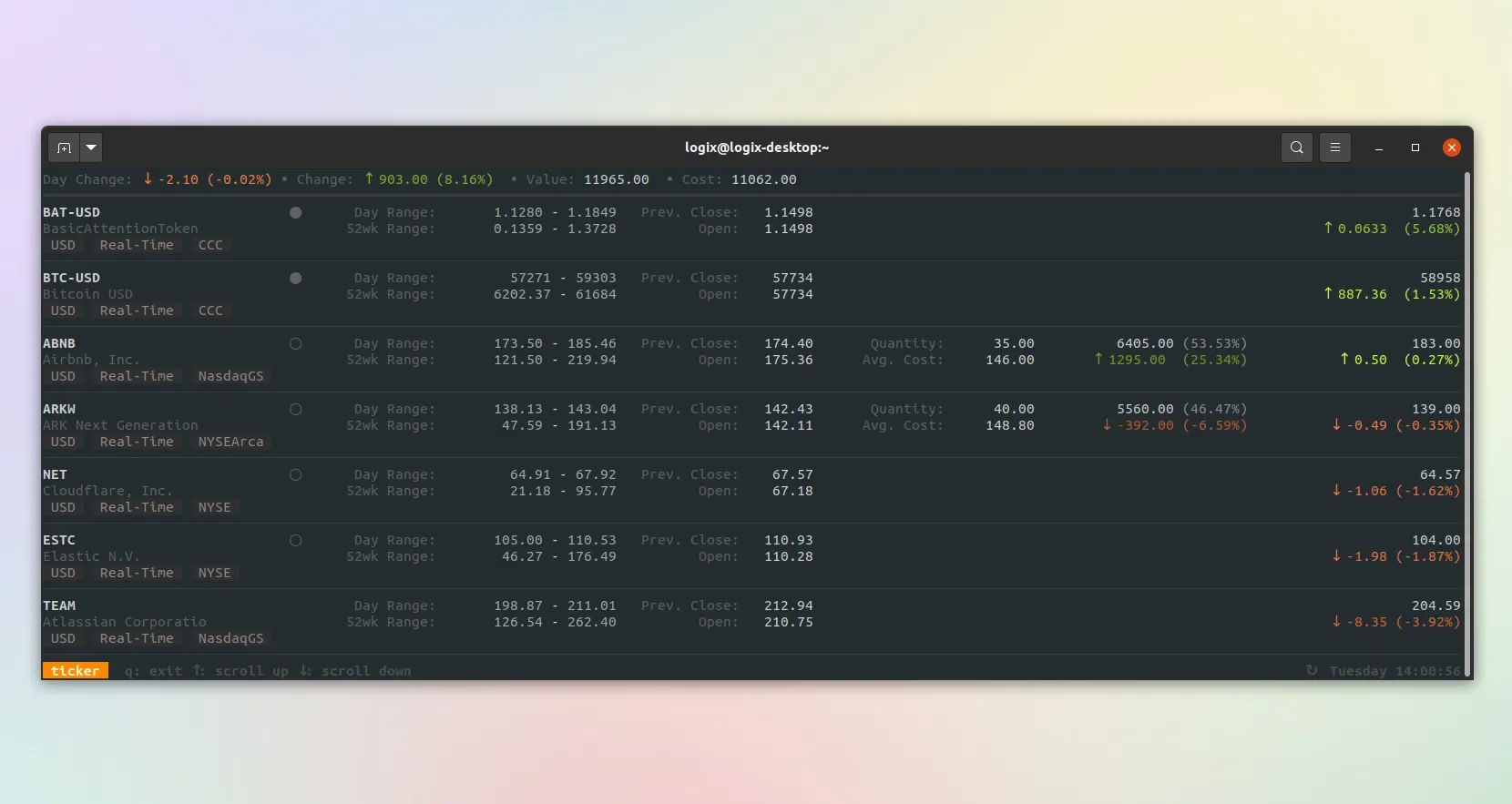1512x804 pixels.
Task: Click the ABNB price 183.00
Action: click(1436, 344)
